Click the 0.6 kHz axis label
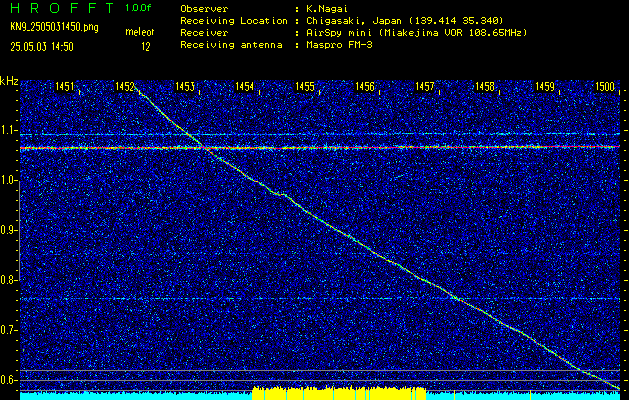Viewport: 629px width, 400px height. click(x=9, y=380)
